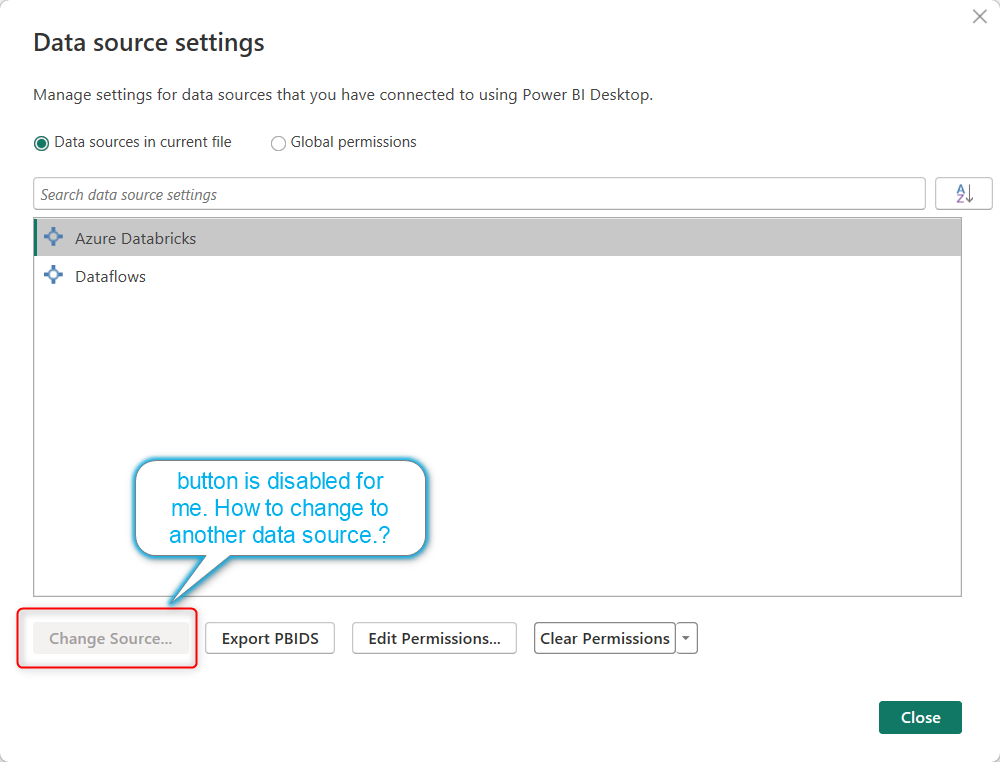Click the green Close button
1000x762 pixels.
coord(920,717)
